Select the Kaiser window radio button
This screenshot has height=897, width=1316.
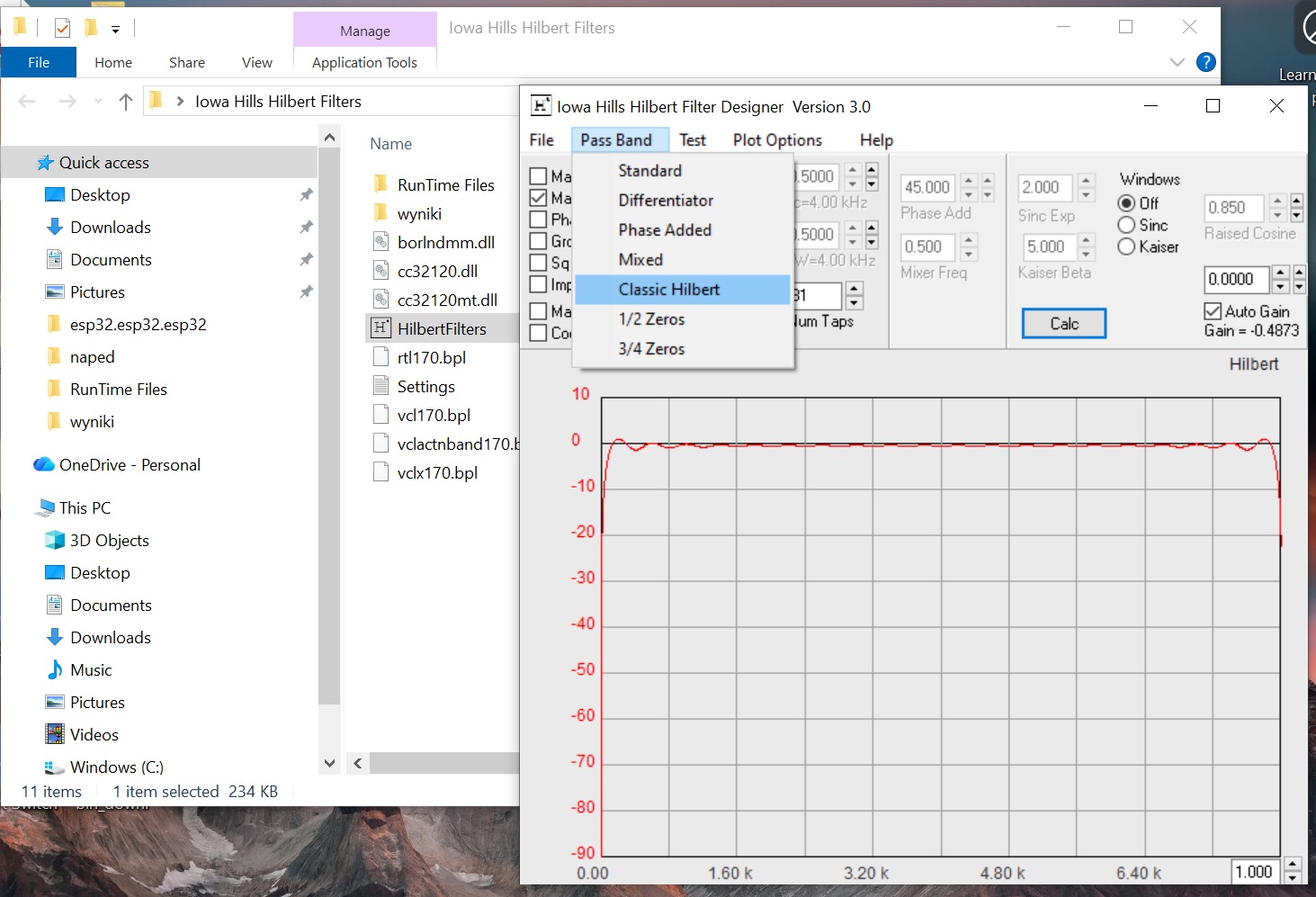pyautogui.click(x=1126, y=247)
